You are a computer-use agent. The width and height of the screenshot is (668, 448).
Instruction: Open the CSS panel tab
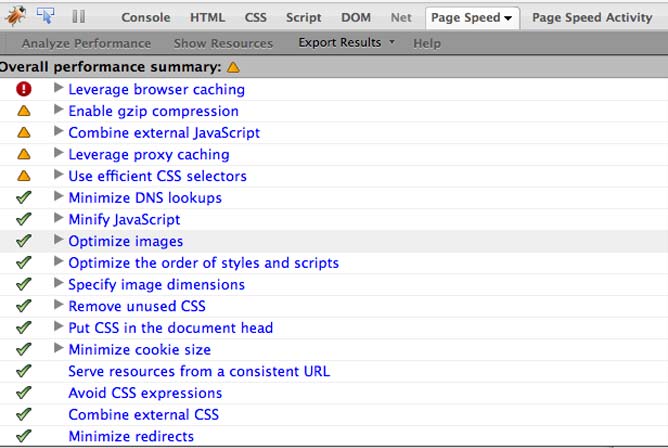(256, 17)
